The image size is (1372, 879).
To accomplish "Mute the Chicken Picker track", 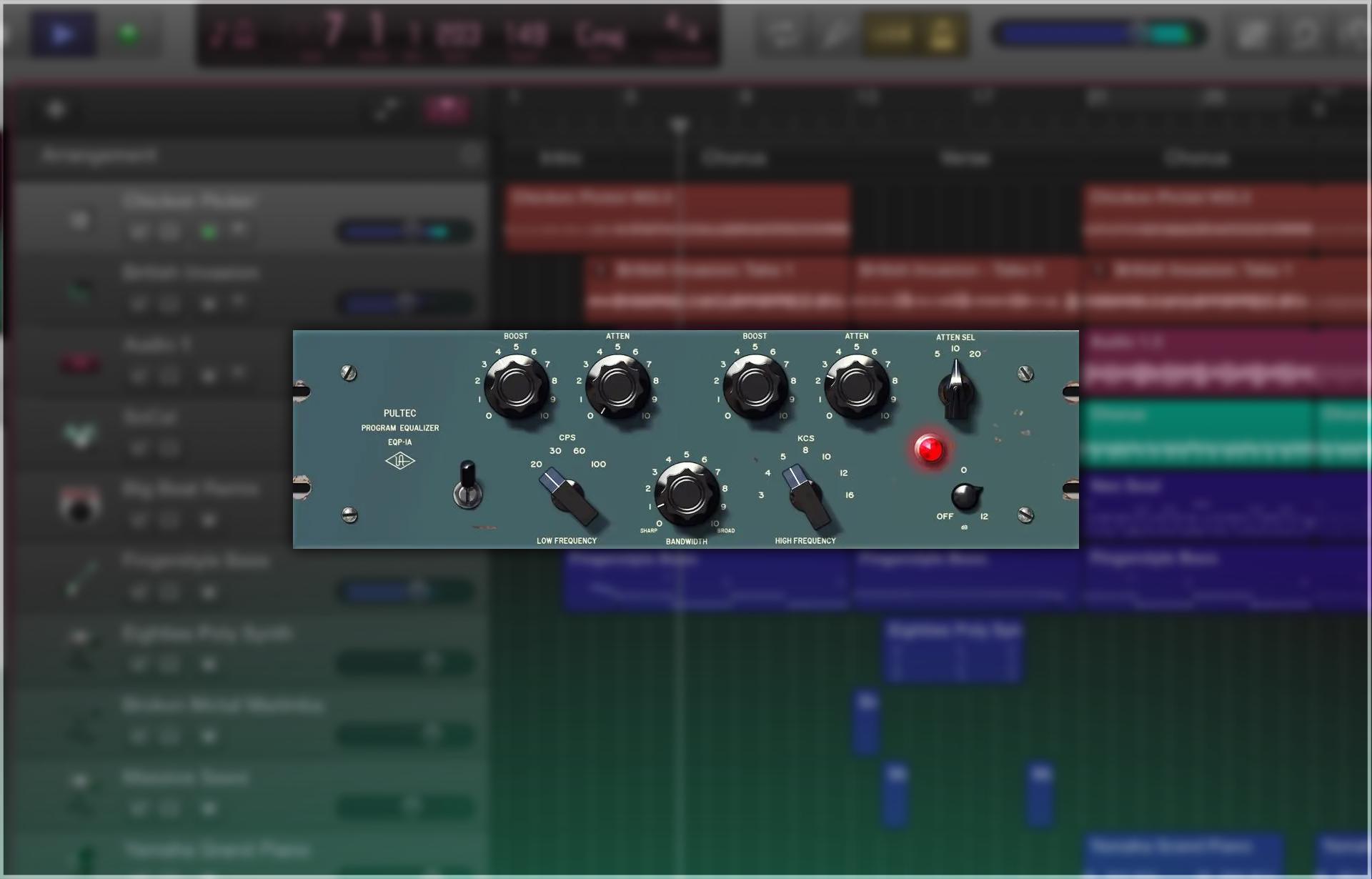I will [139, 232].
